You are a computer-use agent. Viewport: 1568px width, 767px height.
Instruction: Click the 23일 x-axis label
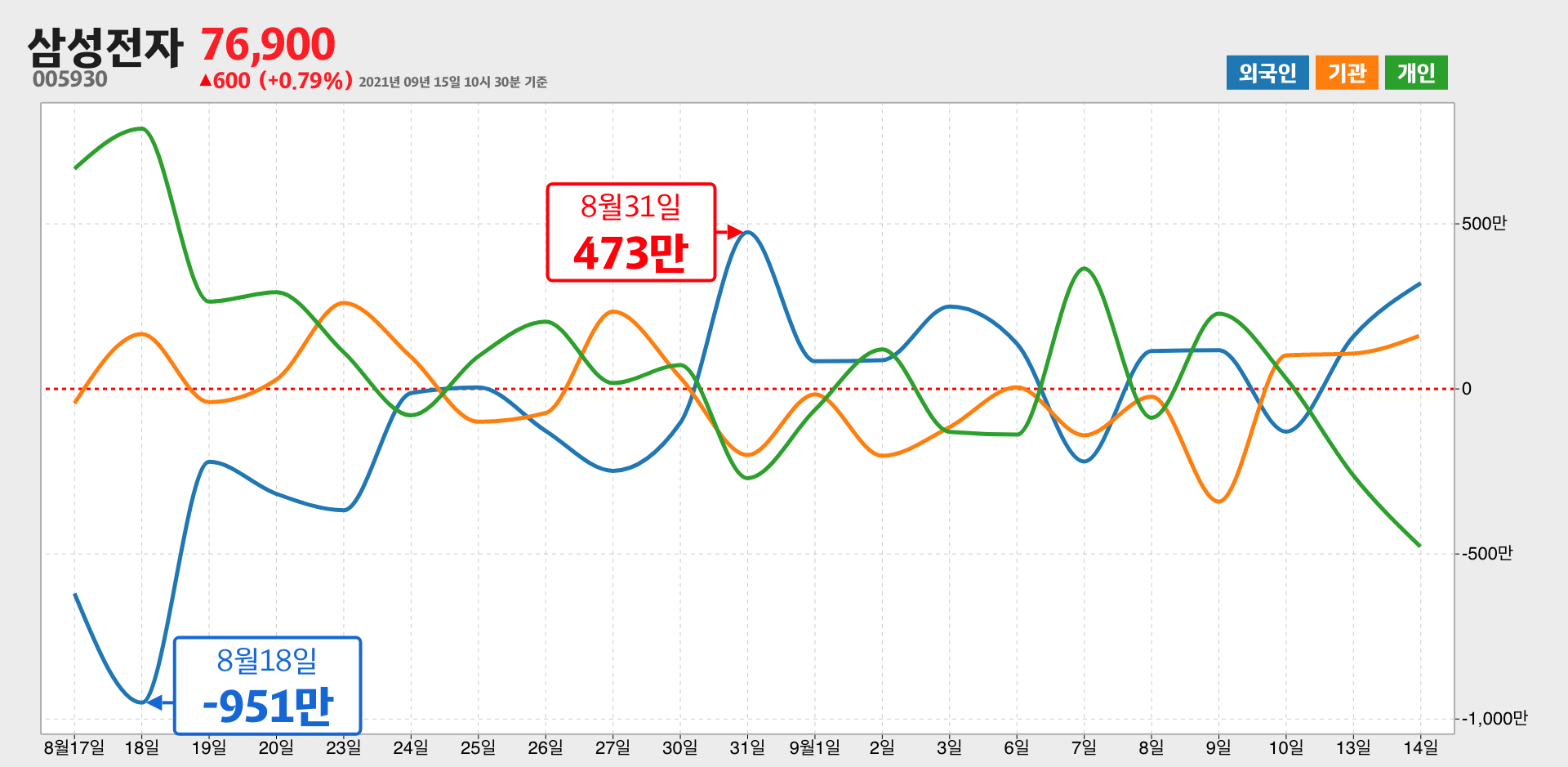(x=343, y=747)
